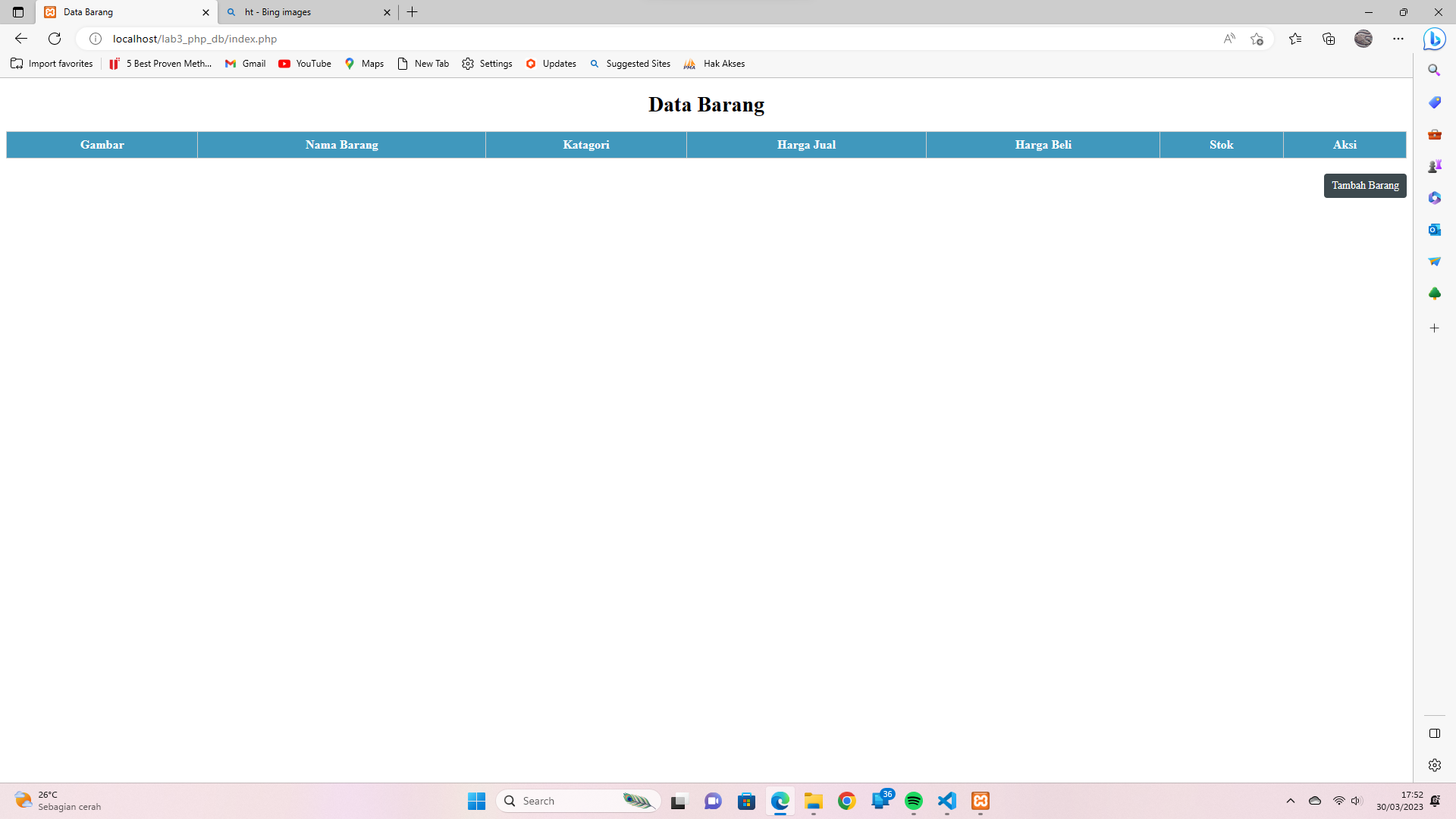Open the Shopping tool in Edge sidebar
The width and height of the screenshot is (1456, 819).
tap(1435, 102)
